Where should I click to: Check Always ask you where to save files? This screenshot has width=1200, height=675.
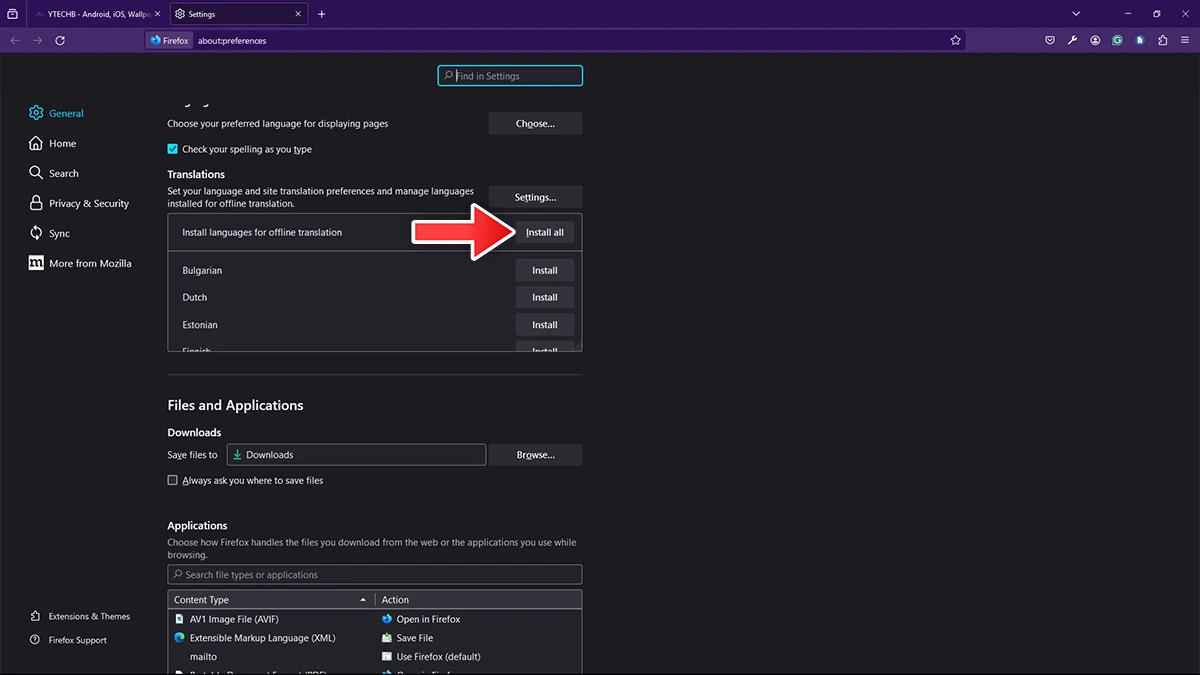(172, 480)
